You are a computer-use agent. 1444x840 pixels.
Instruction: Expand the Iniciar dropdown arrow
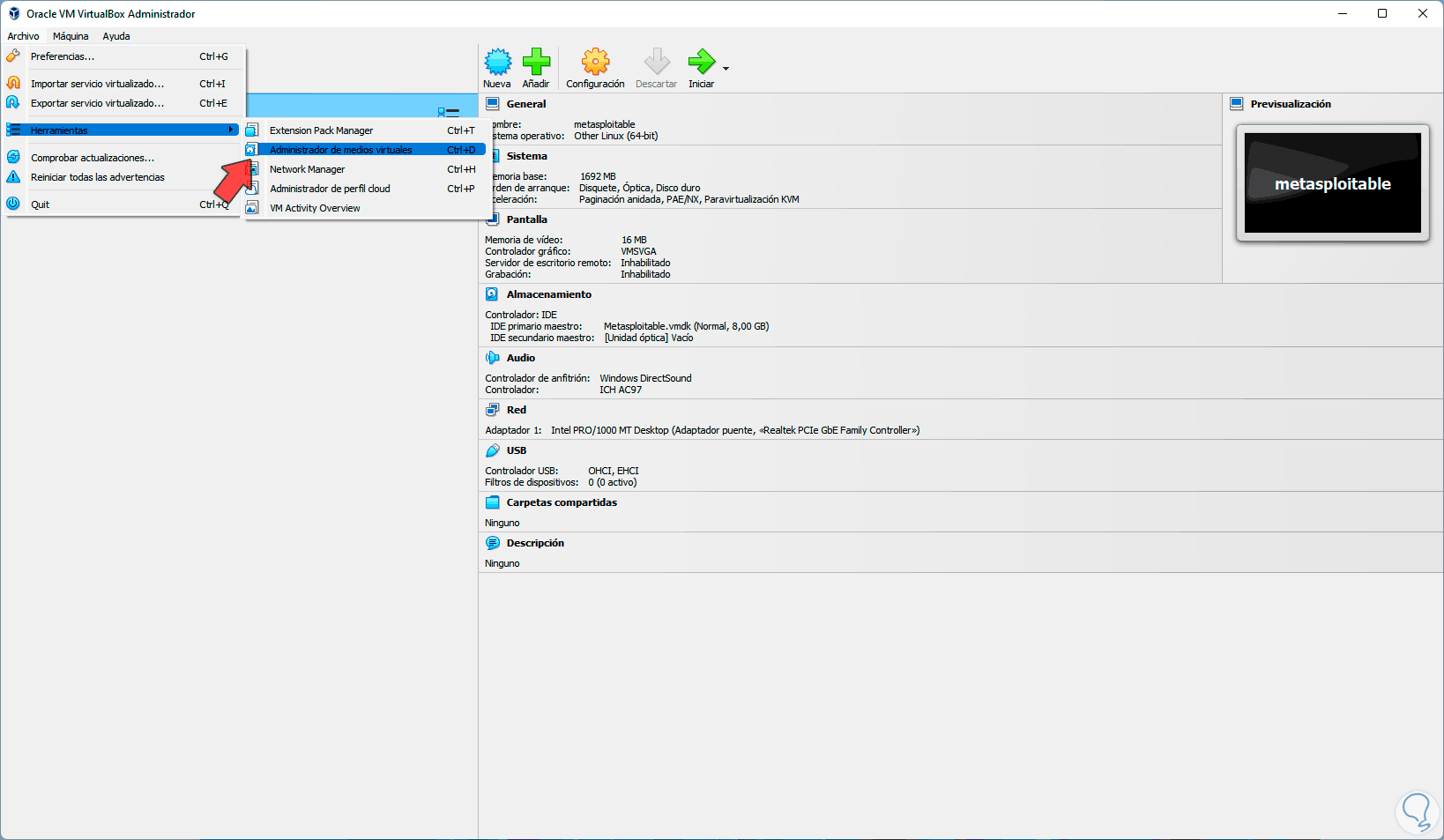726,69
